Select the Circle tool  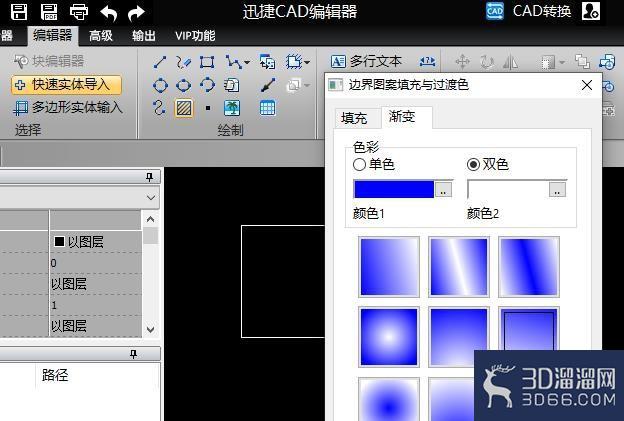pos(160,85)
